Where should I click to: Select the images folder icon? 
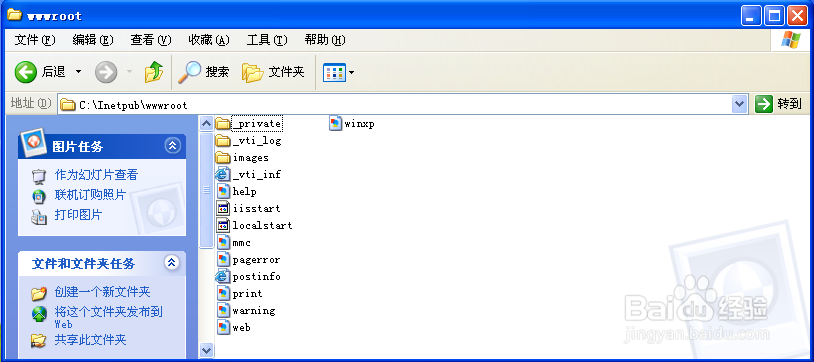pyautogui.click(x=223, y=157)
